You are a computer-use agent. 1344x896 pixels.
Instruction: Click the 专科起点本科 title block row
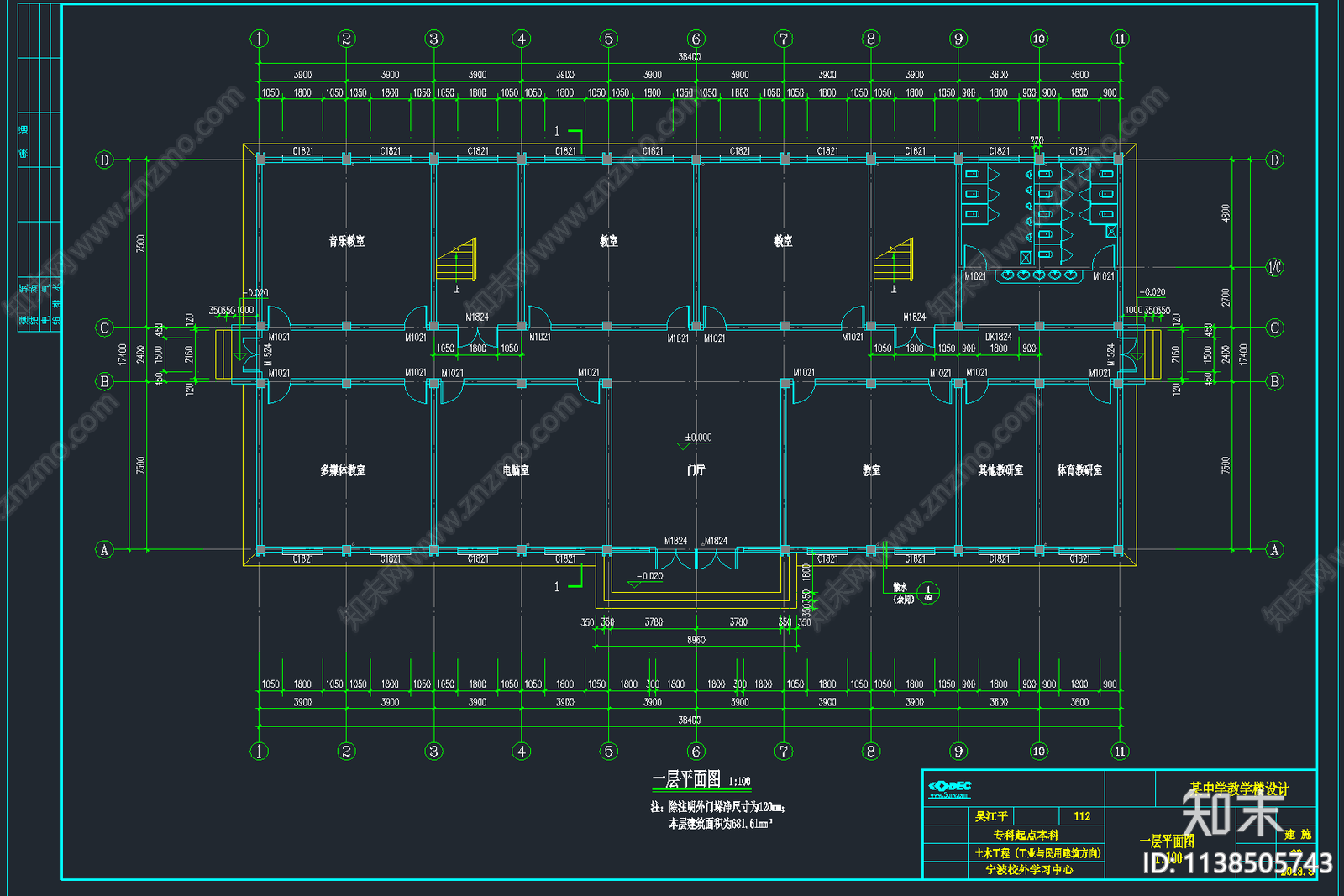pos(1026,835)
